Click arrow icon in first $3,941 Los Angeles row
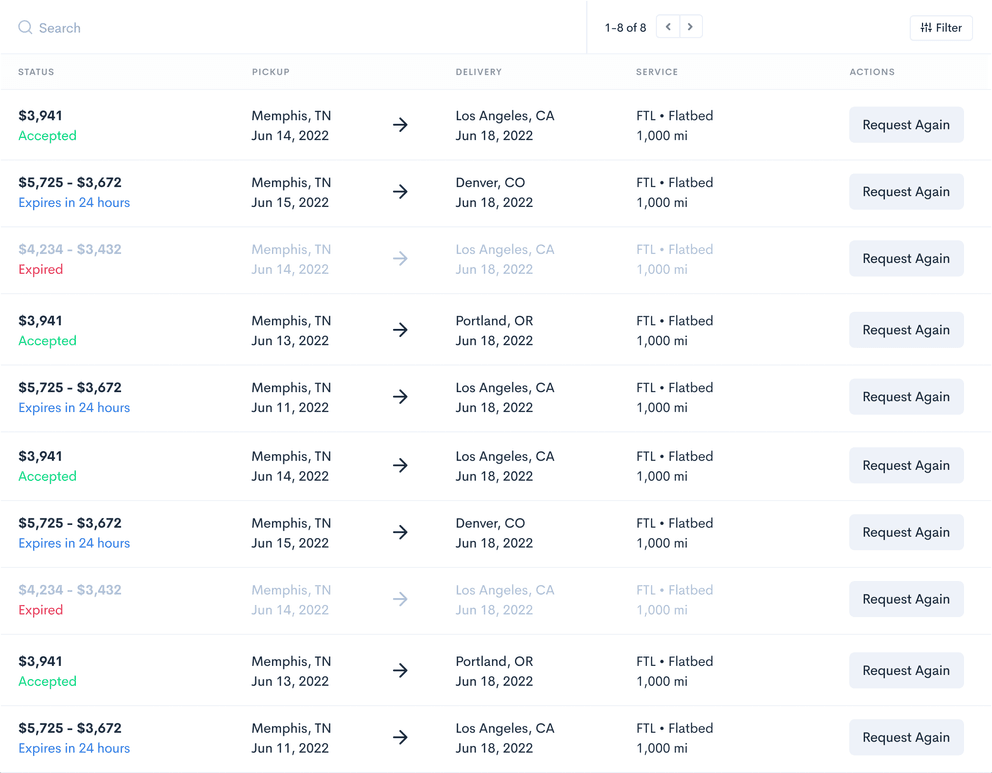The image size is (992, 773). tap(400, 125)
